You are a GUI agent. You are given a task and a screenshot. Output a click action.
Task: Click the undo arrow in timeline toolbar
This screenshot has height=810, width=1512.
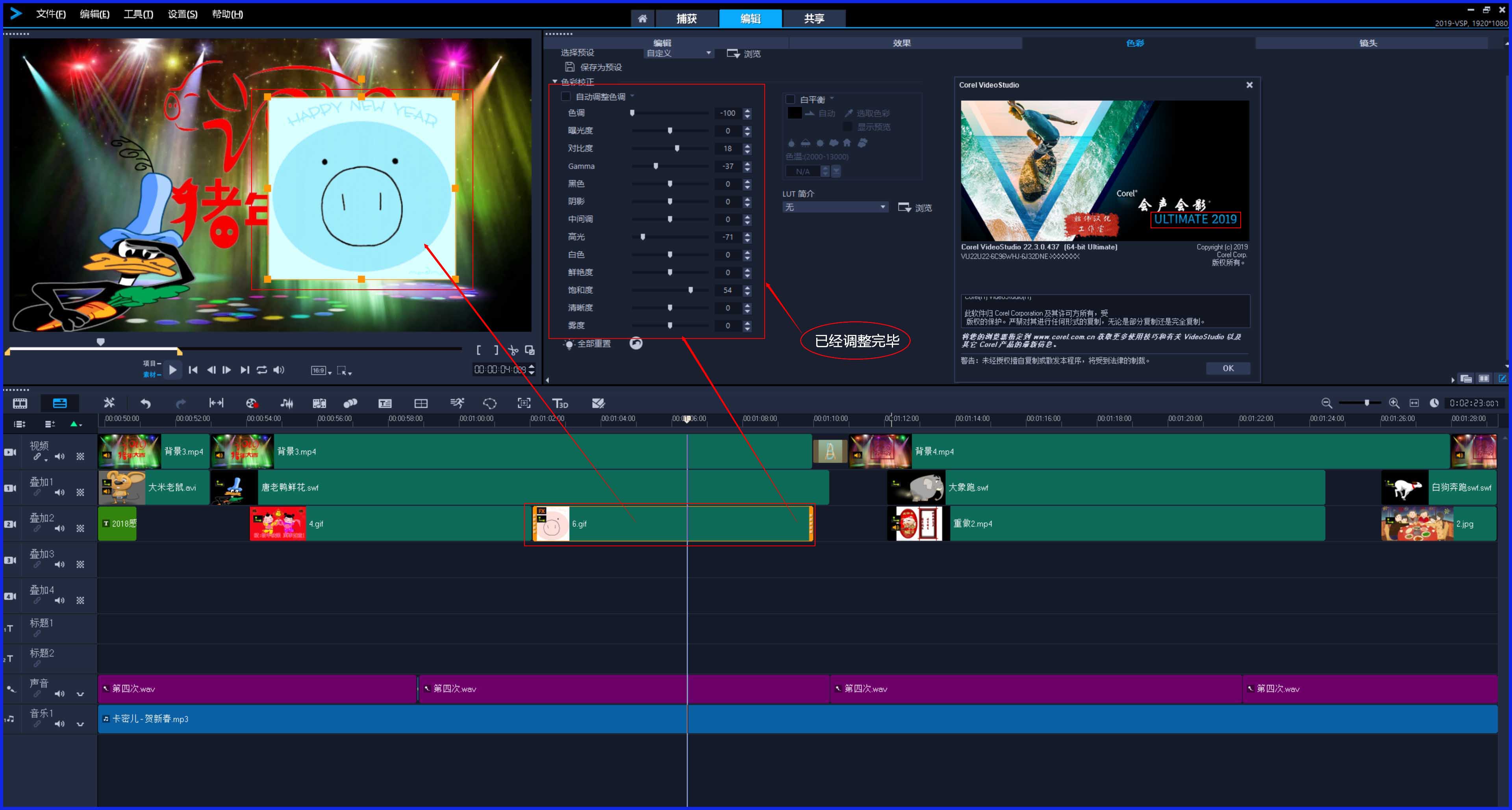[146, 403]
